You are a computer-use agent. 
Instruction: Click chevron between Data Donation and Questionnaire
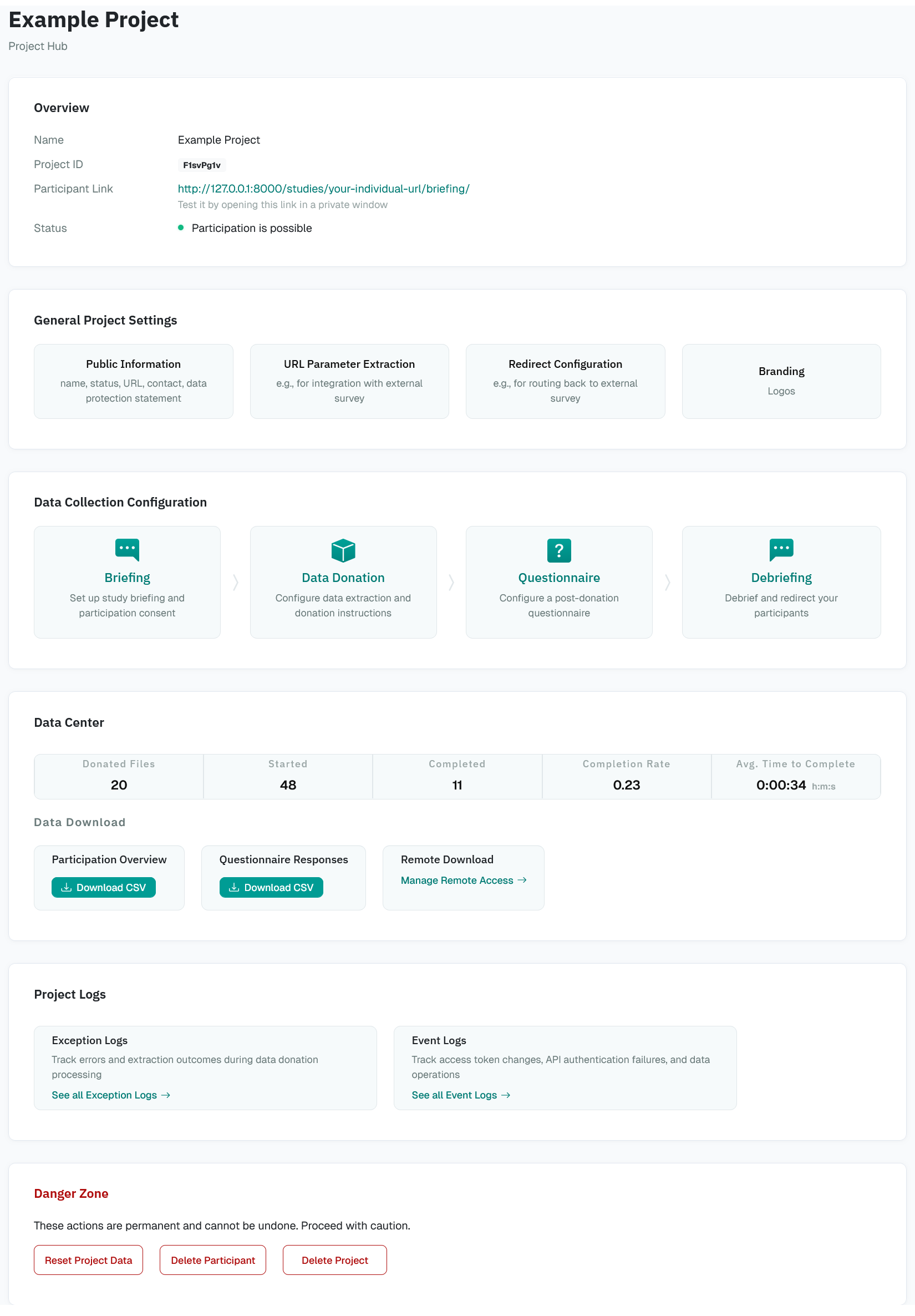pyautogui.click(x=451, y=583)
